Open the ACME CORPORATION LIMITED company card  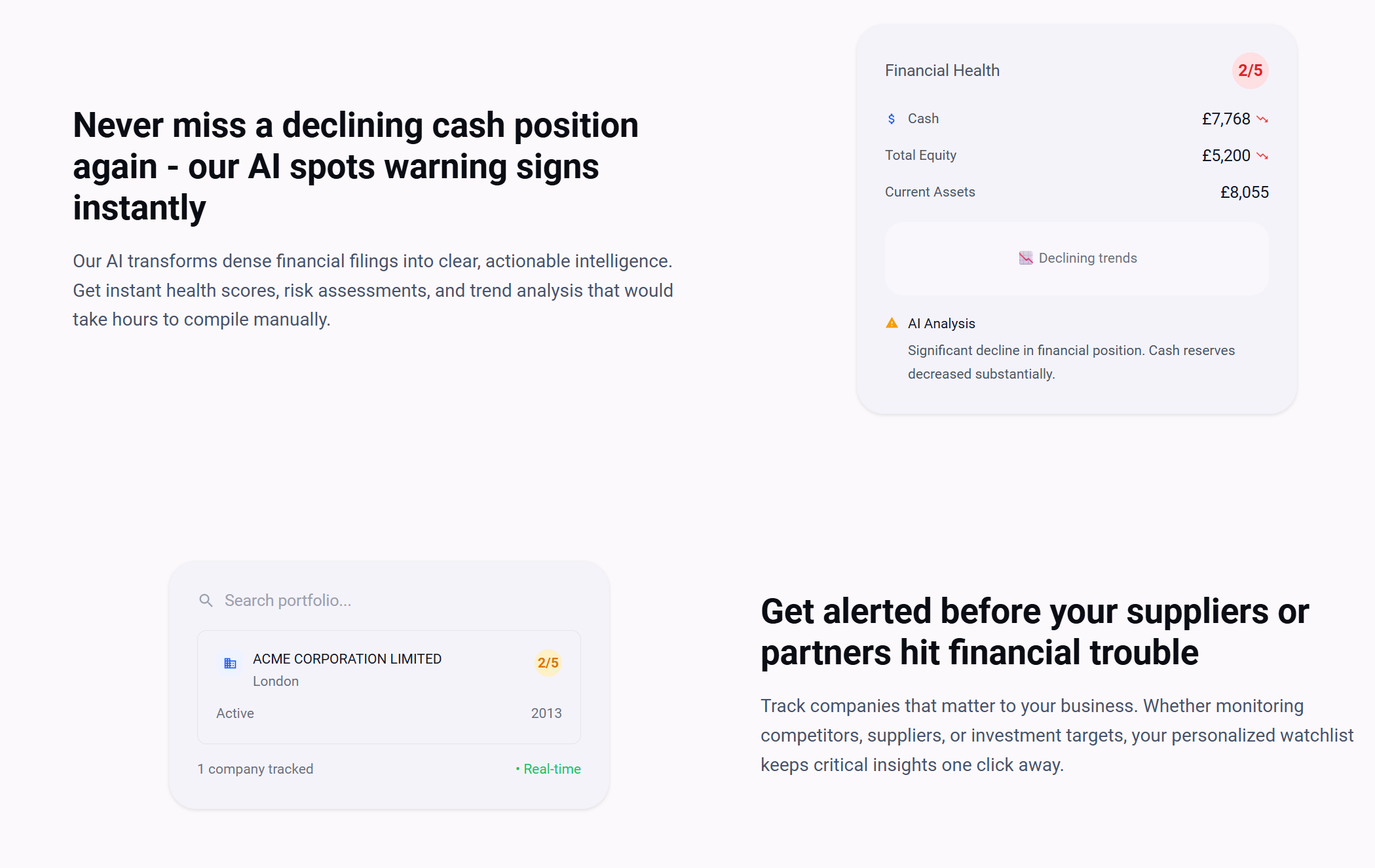(x=389, y=687)
